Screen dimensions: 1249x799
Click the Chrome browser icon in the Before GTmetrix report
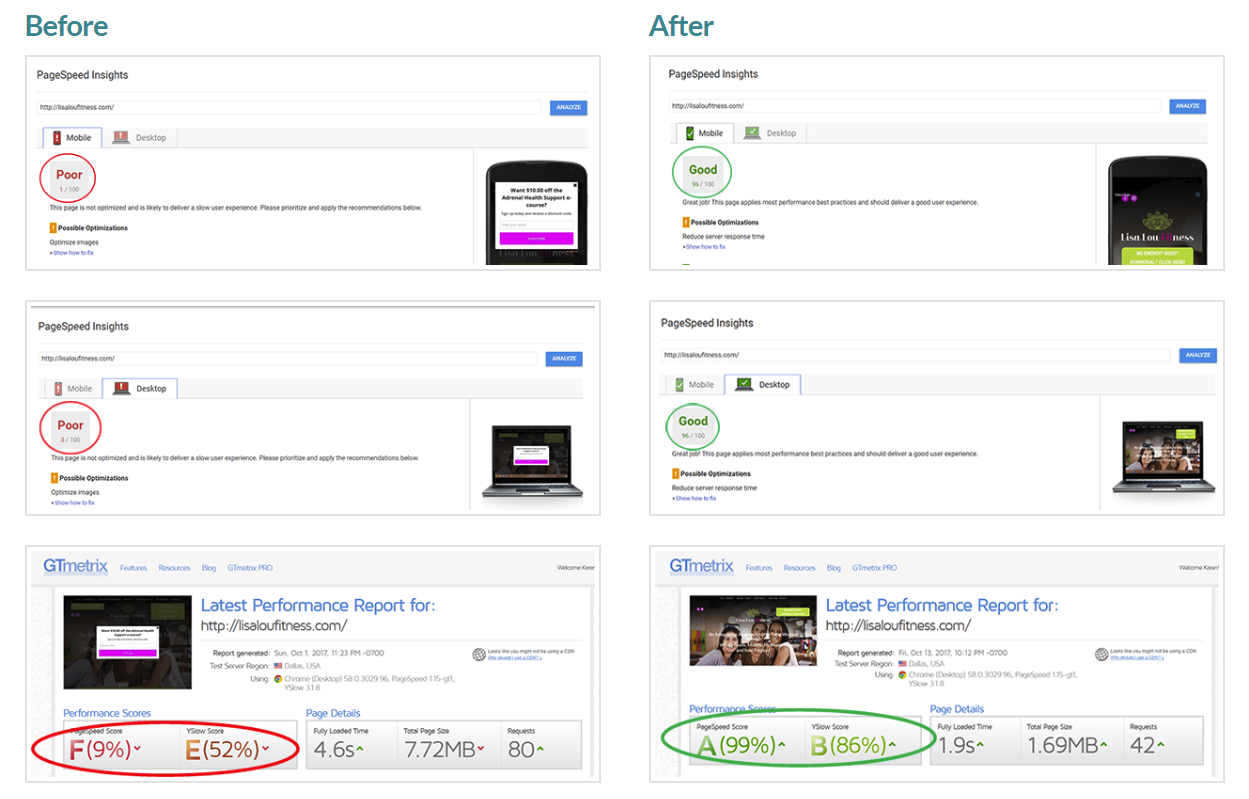279,677
